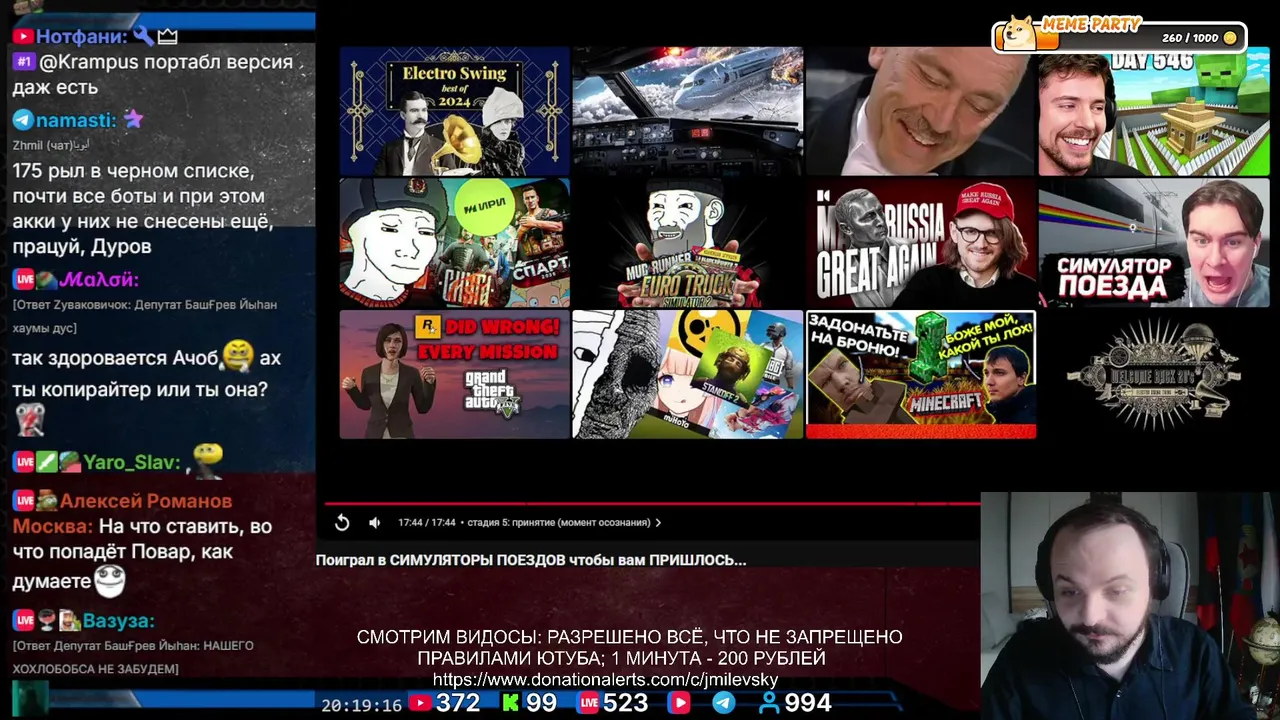Click the 20:19:16 clock in bottom bar
Viewport: 1280px width, 720px height.
[x=361, y=705]
